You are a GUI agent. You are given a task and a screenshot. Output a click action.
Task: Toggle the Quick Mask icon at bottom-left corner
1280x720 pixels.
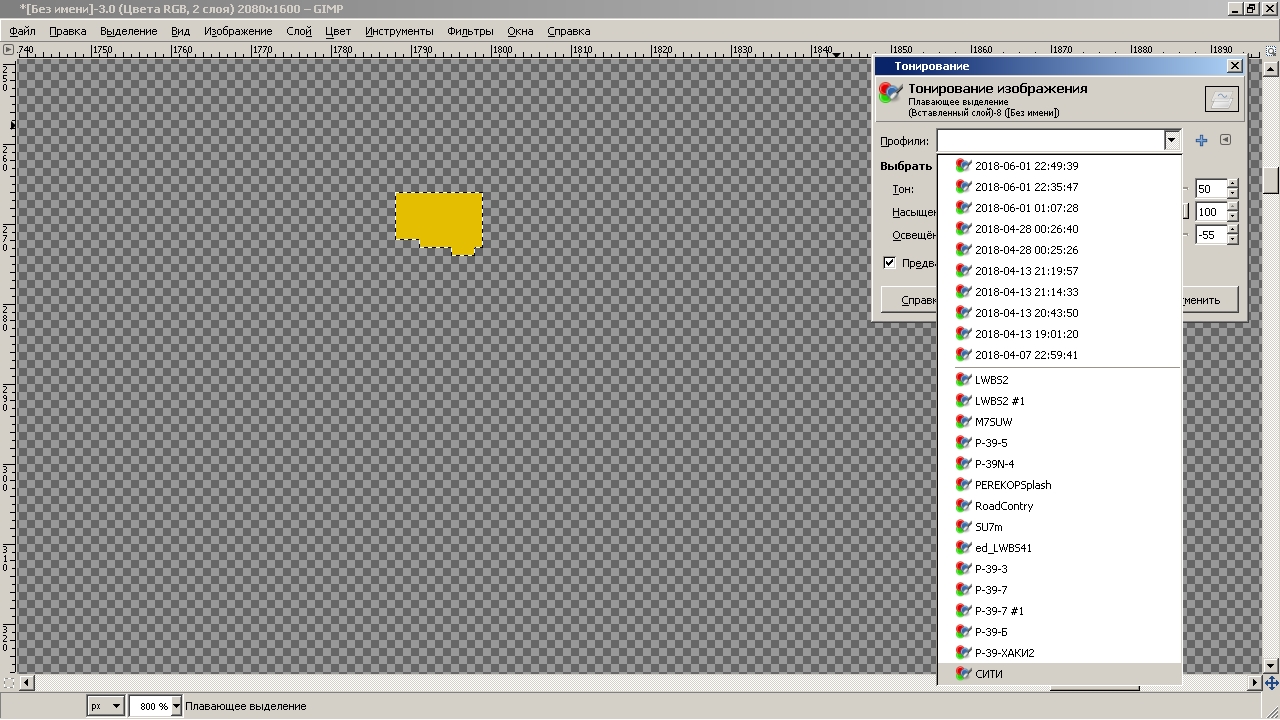point(9,683)
